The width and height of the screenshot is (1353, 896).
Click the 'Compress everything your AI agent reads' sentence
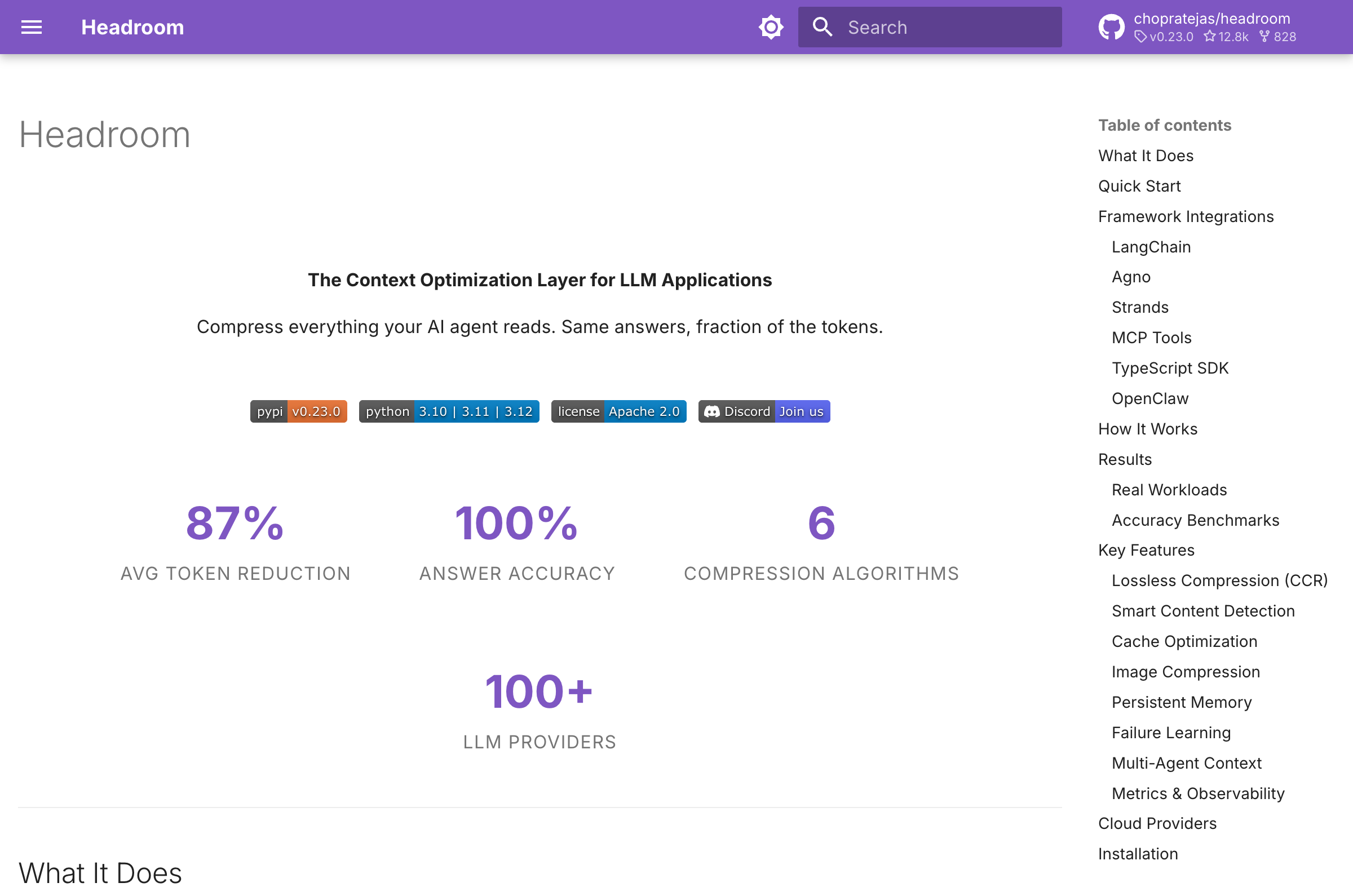point(540,327)
